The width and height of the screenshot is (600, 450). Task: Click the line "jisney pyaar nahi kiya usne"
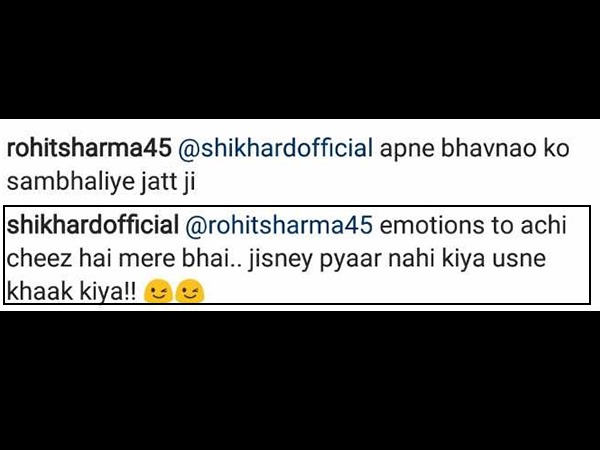pyautogui.click(x=397, y=259)
